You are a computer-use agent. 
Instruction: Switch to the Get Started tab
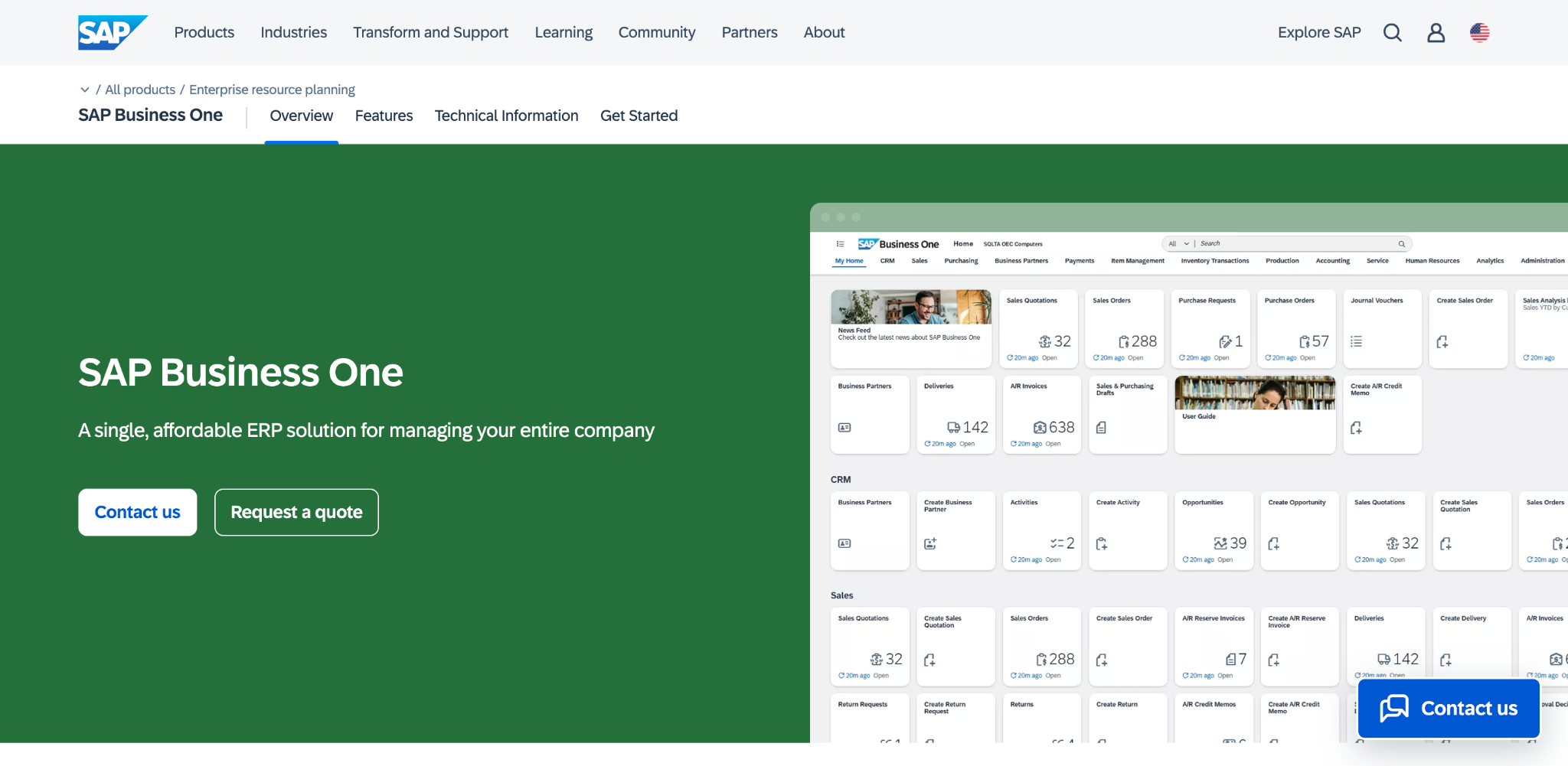(x=639, y=116)
